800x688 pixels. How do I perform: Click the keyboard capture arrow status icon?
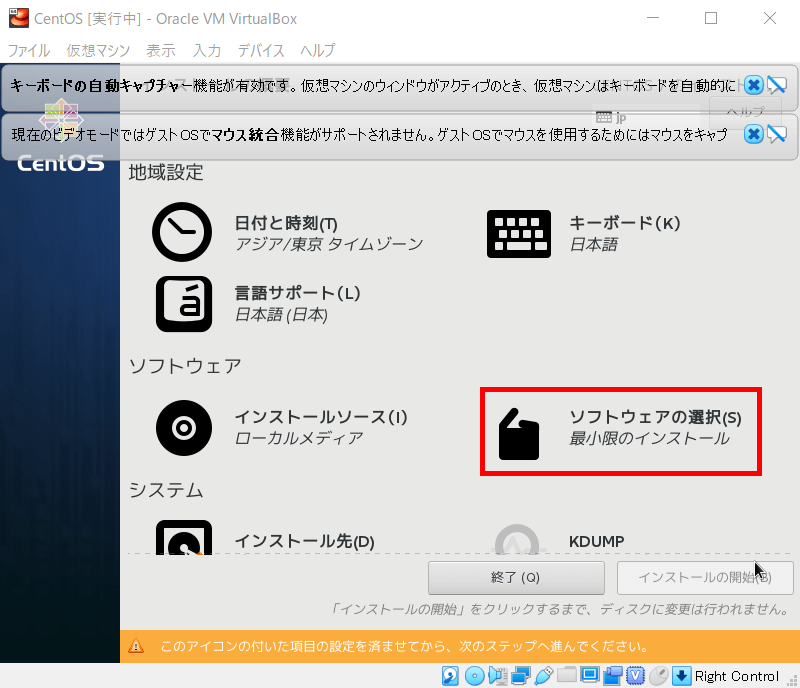click(x=682, y=676)
